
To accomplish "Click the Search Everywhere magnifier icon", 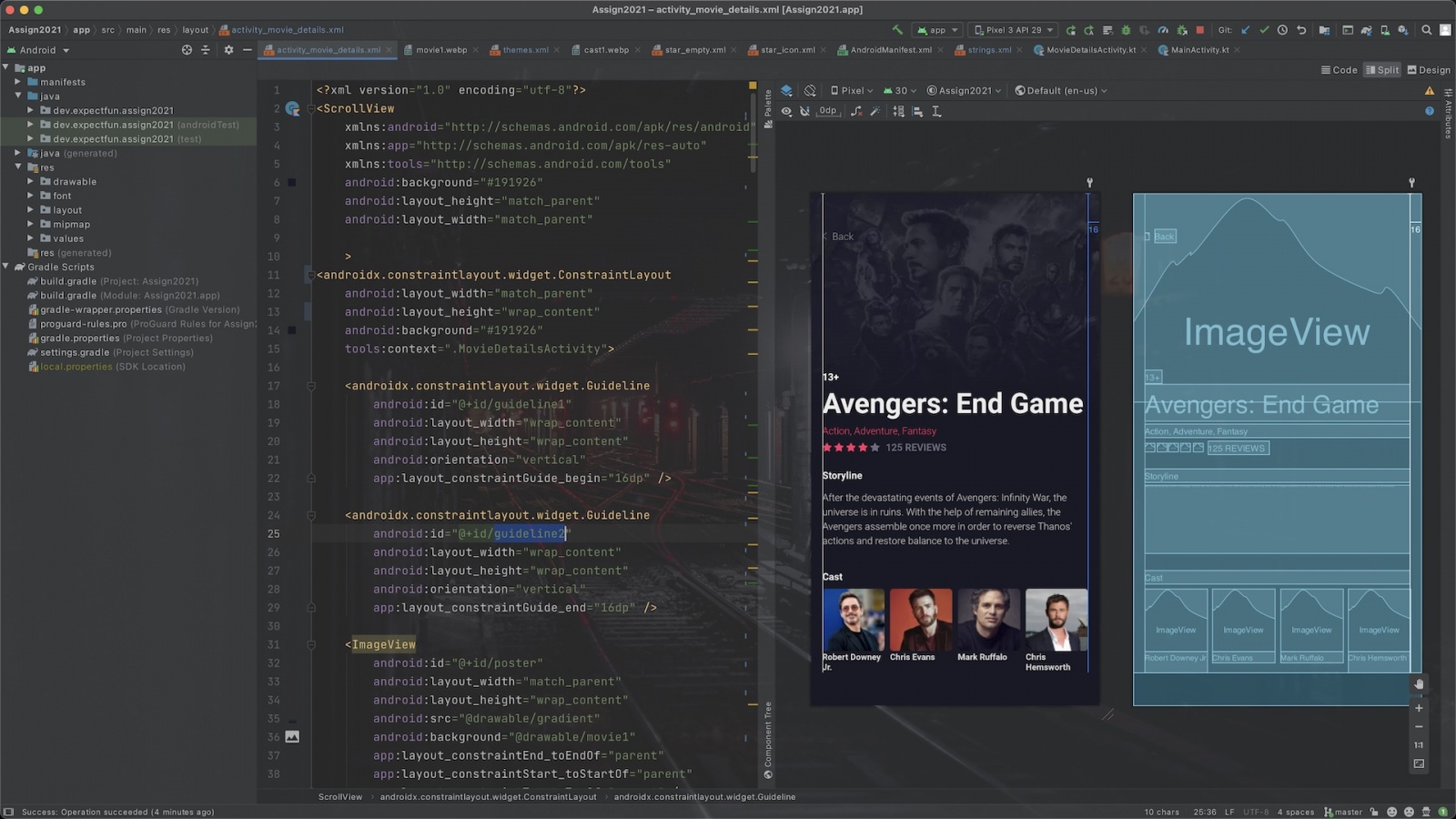I will coord(1426,30).
